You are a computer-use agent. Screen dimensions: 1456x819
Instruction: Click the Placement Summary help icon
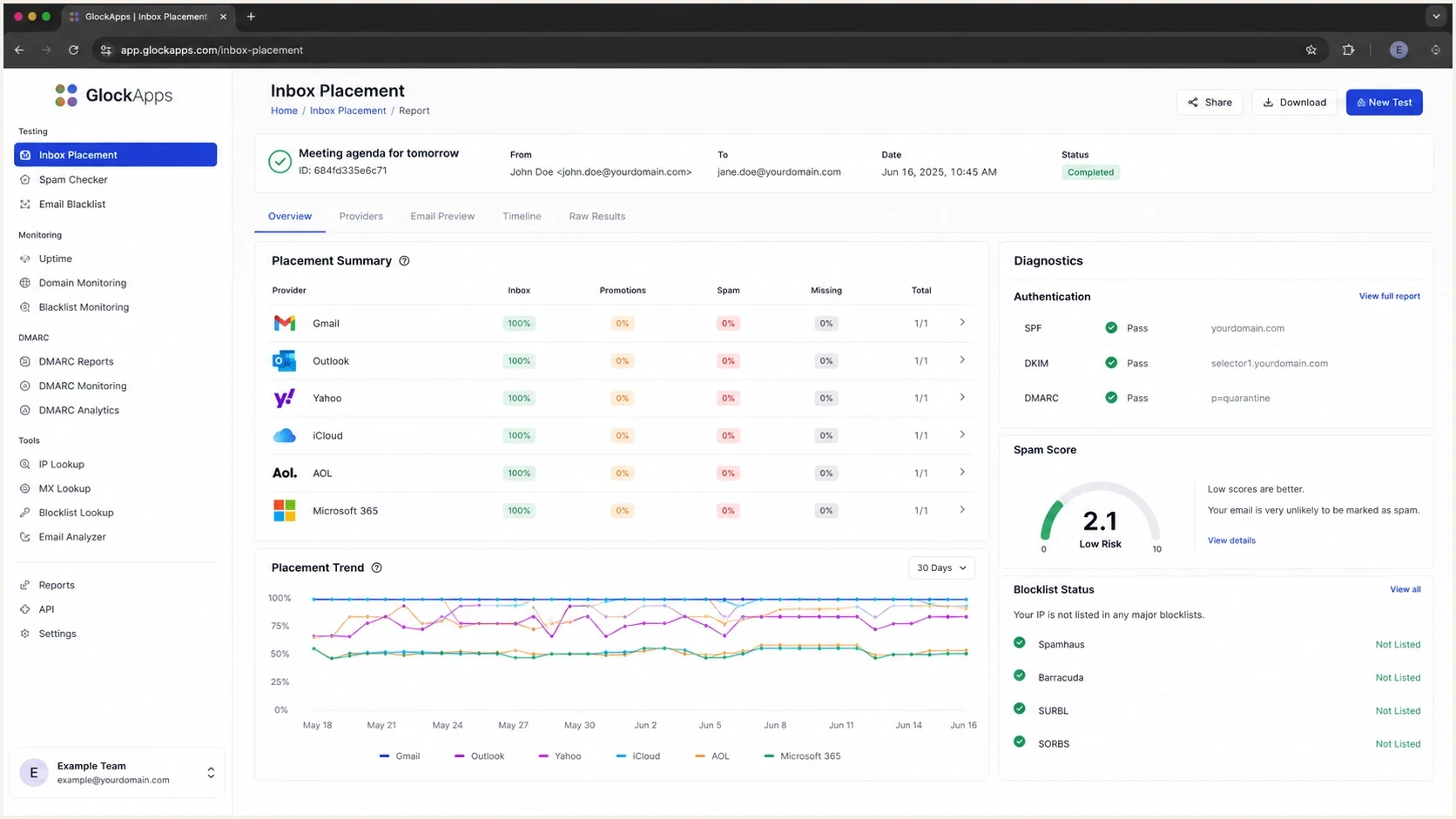pos(404,261)
